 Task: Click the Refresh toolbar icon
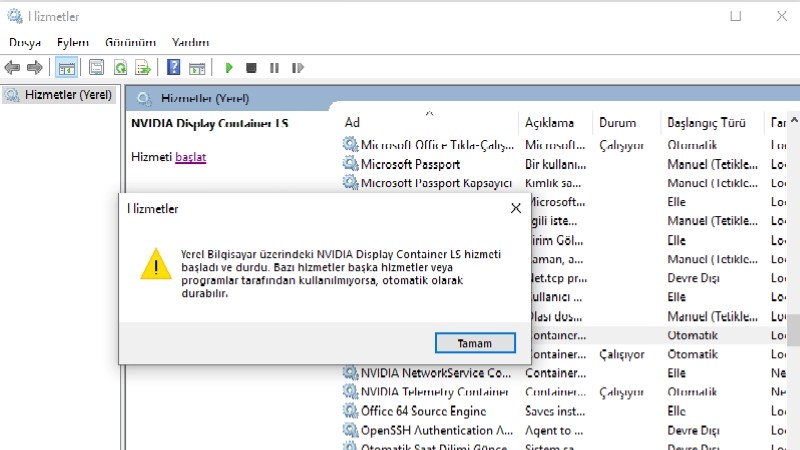pyautogui.click(x=120, y=68)
